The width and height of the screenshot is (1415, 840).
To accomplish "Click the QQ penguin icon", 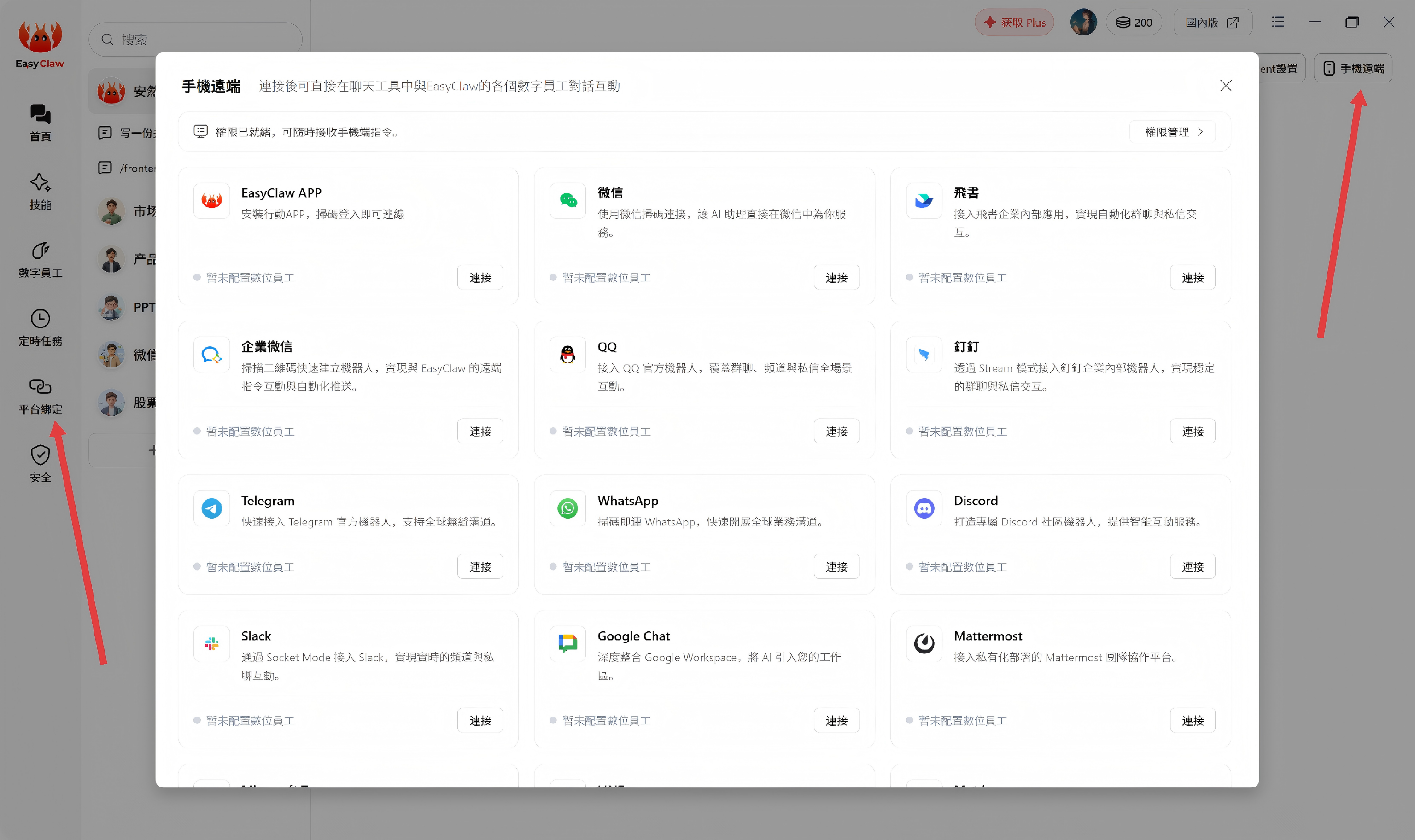I will (x=567, y=354).
